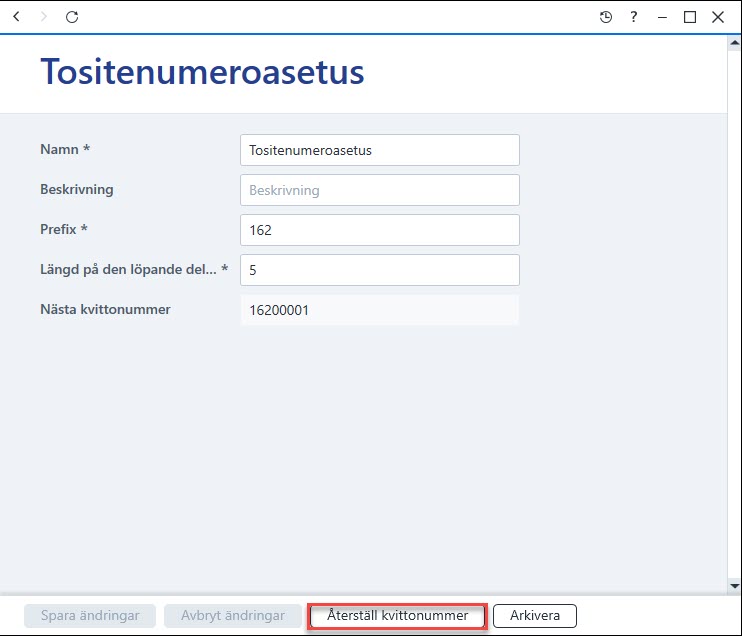Image resolution: width=742 pixels, height=636 pixels.
Task: Click the Avbryt ändringar button
Action: (233, 615)
